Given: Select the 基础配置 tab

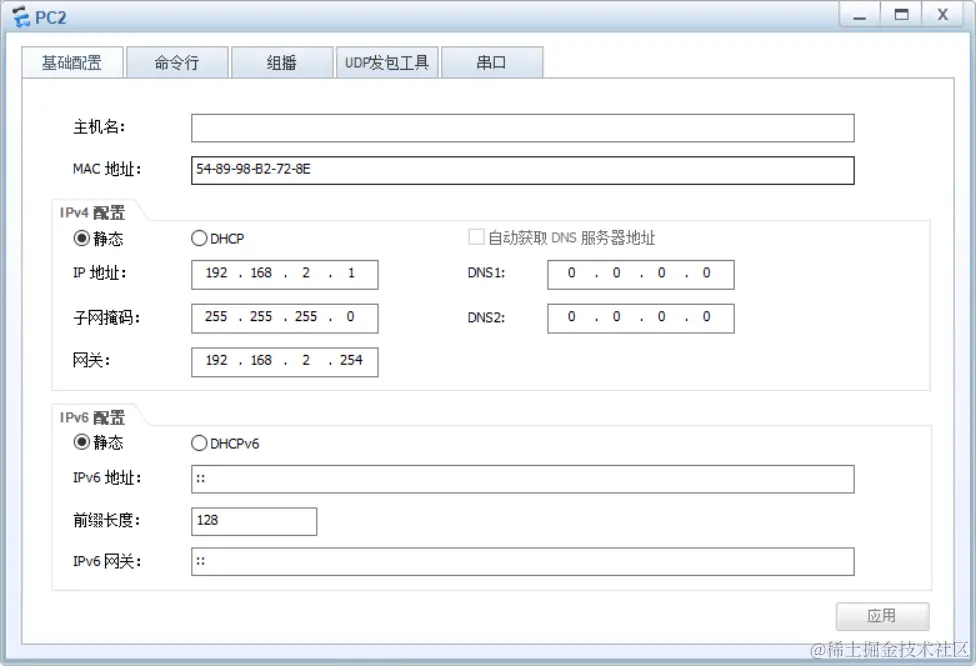Looking at the screenshot, I should pyautogui.click(x=72, y=61).
